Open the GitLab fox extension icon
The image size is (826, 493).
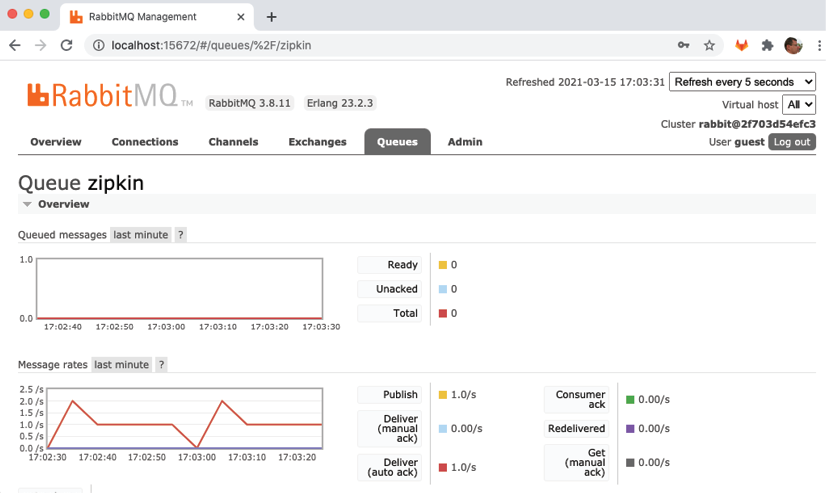[742, 45]
